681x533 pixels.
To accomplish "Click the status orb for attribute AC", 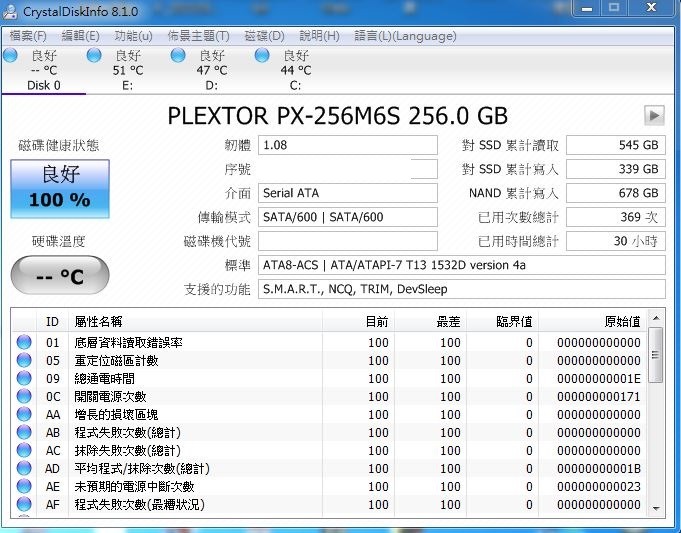I will [x=24, y=450].
